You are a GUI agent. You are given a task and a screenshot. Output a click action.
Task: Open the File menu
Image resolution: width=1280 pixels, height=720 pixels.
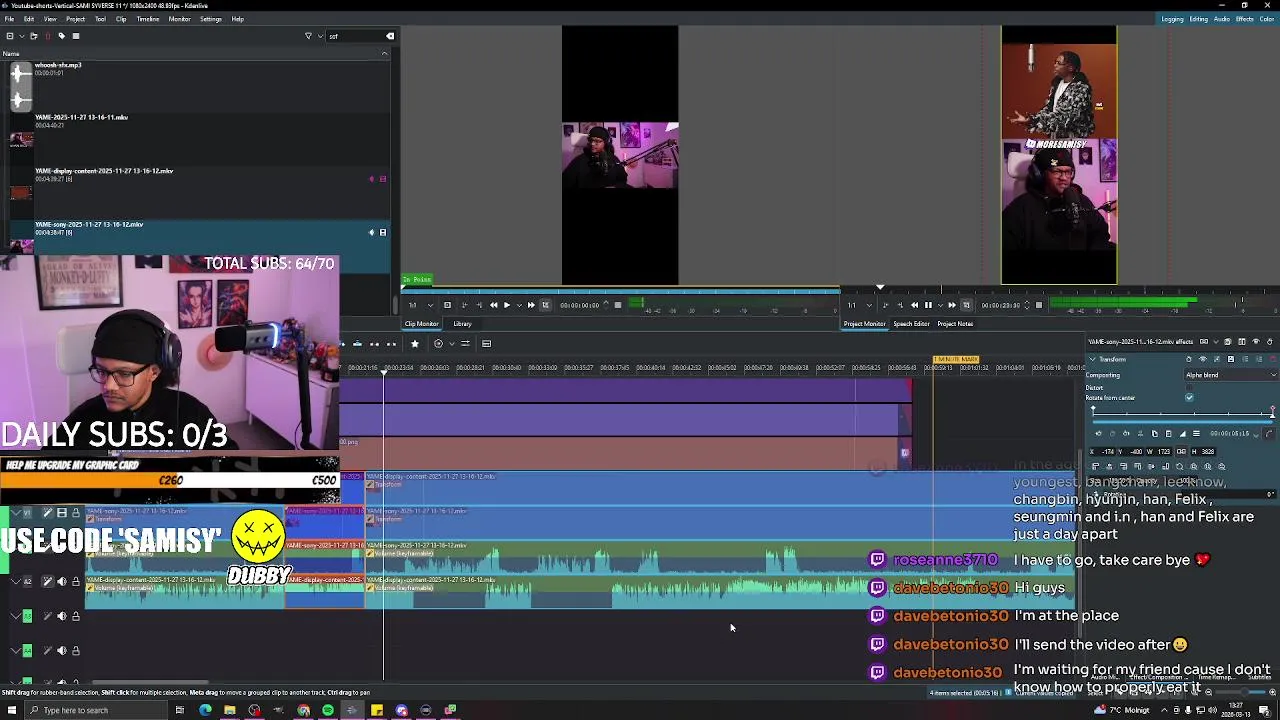coord(9,19)
